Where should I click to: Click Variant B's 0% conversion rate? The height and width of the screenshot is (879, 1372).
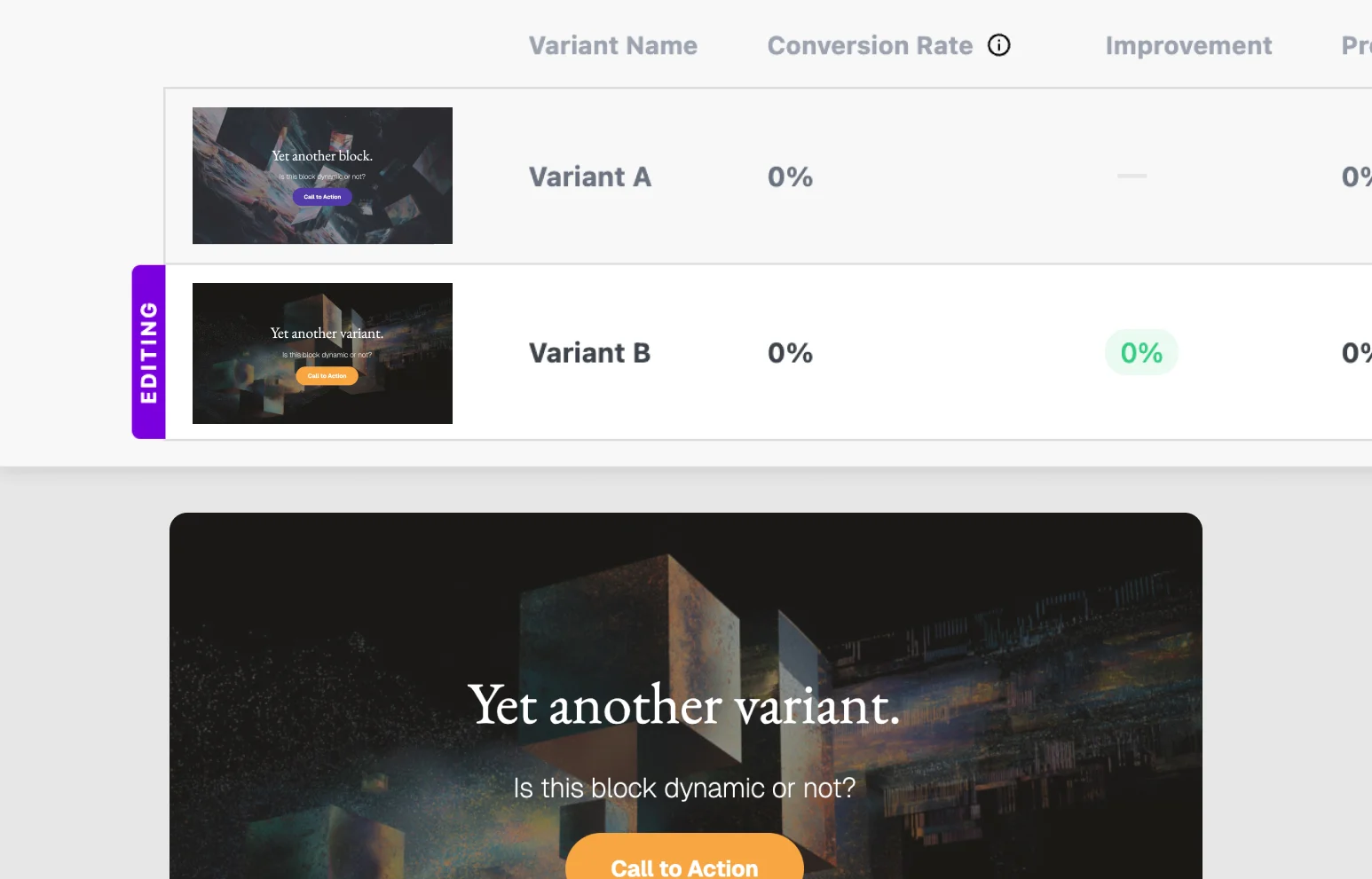(x=790, y=353)
